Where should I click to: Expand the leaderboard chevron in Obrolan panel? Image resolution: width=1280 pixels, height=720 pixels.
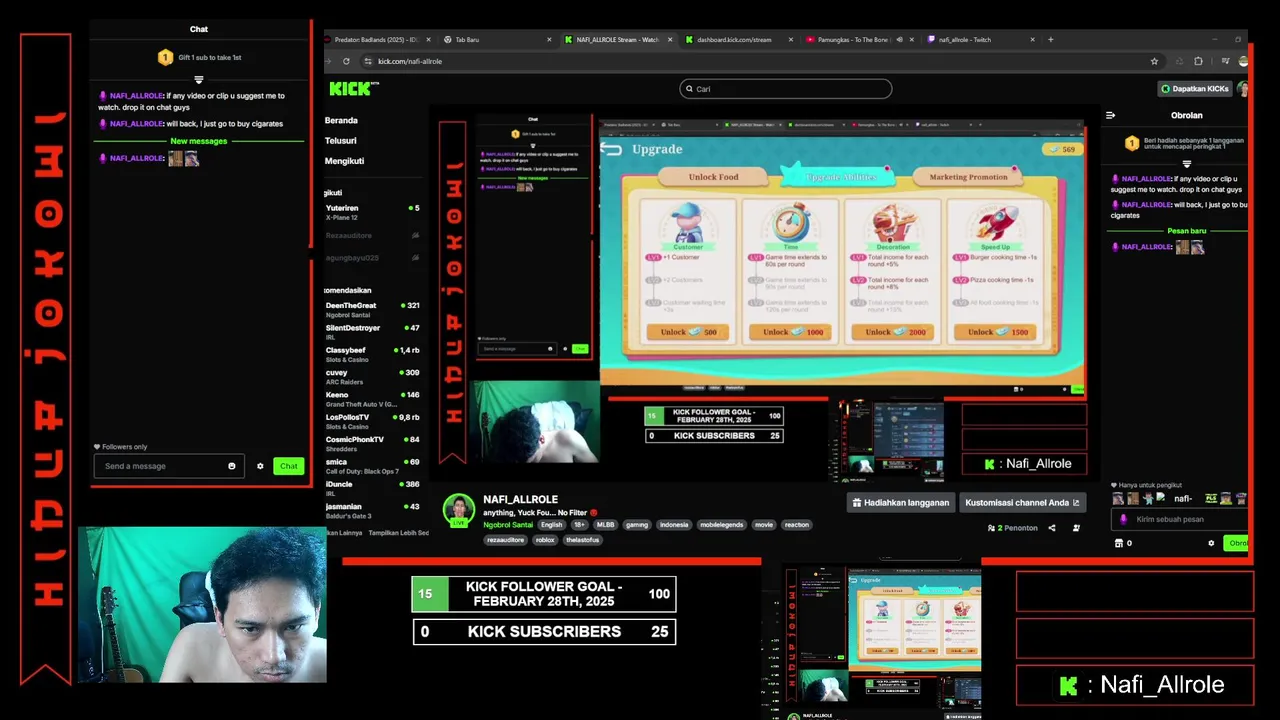(x=1187, y=164)
